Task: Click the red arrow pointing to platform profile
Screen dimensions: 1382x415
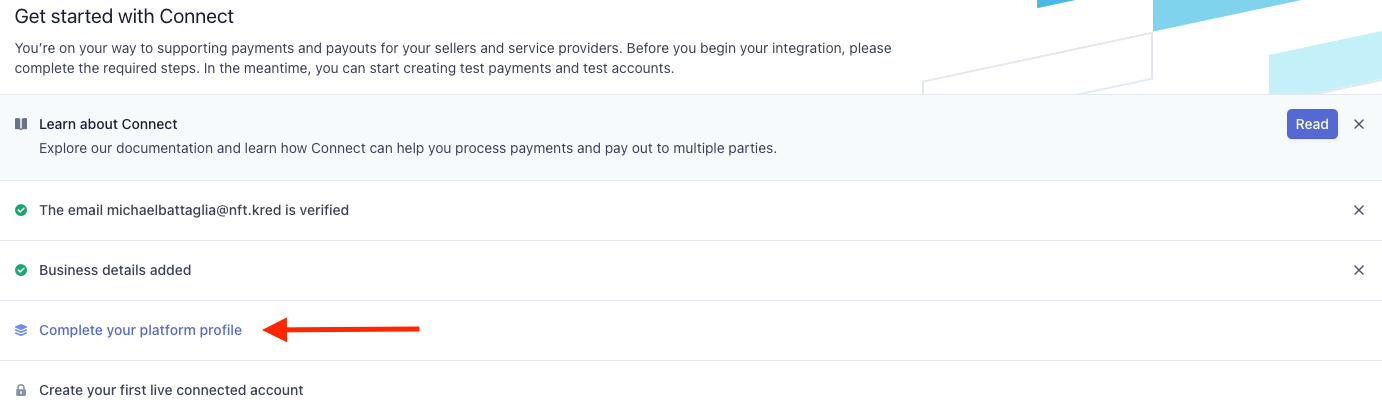Action: [341, 329]
